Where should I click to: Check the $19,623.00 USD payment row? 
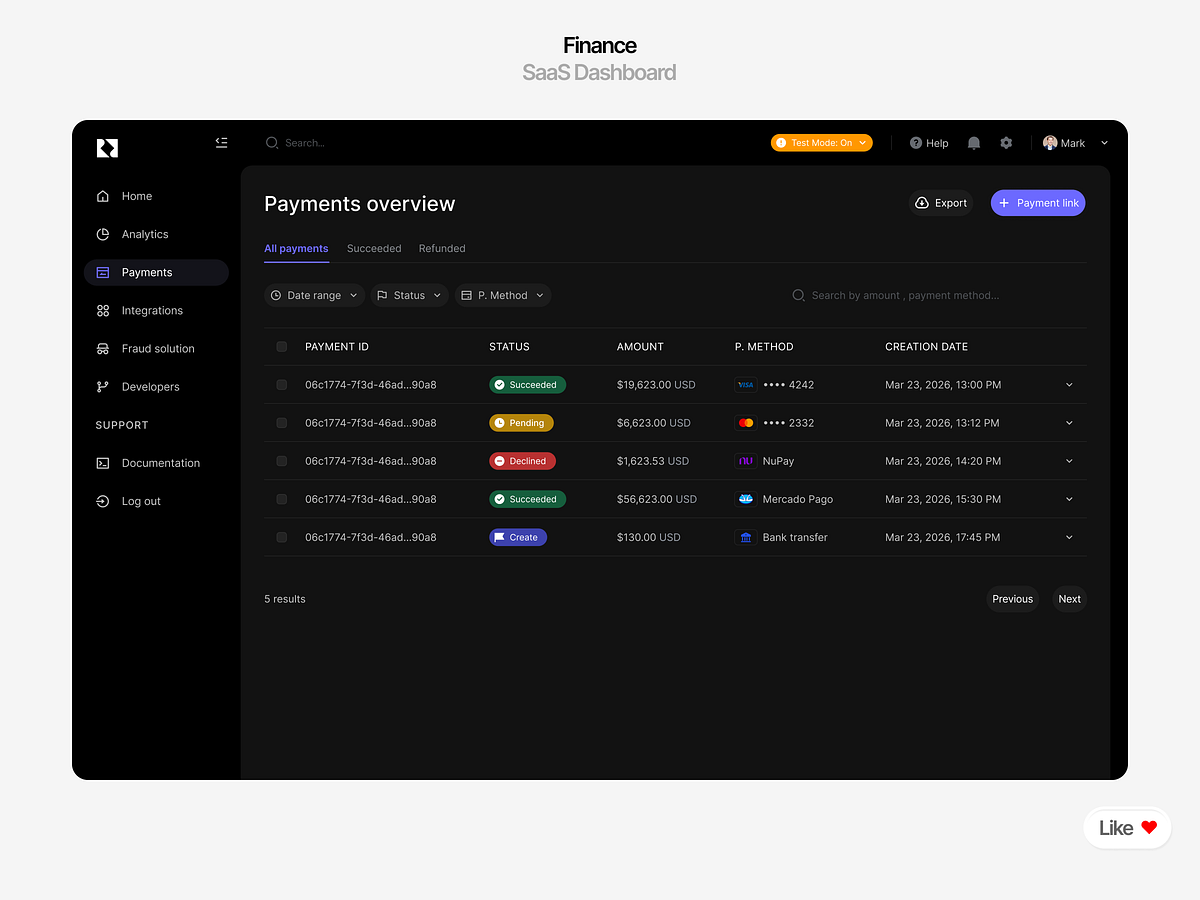point(282,385)
